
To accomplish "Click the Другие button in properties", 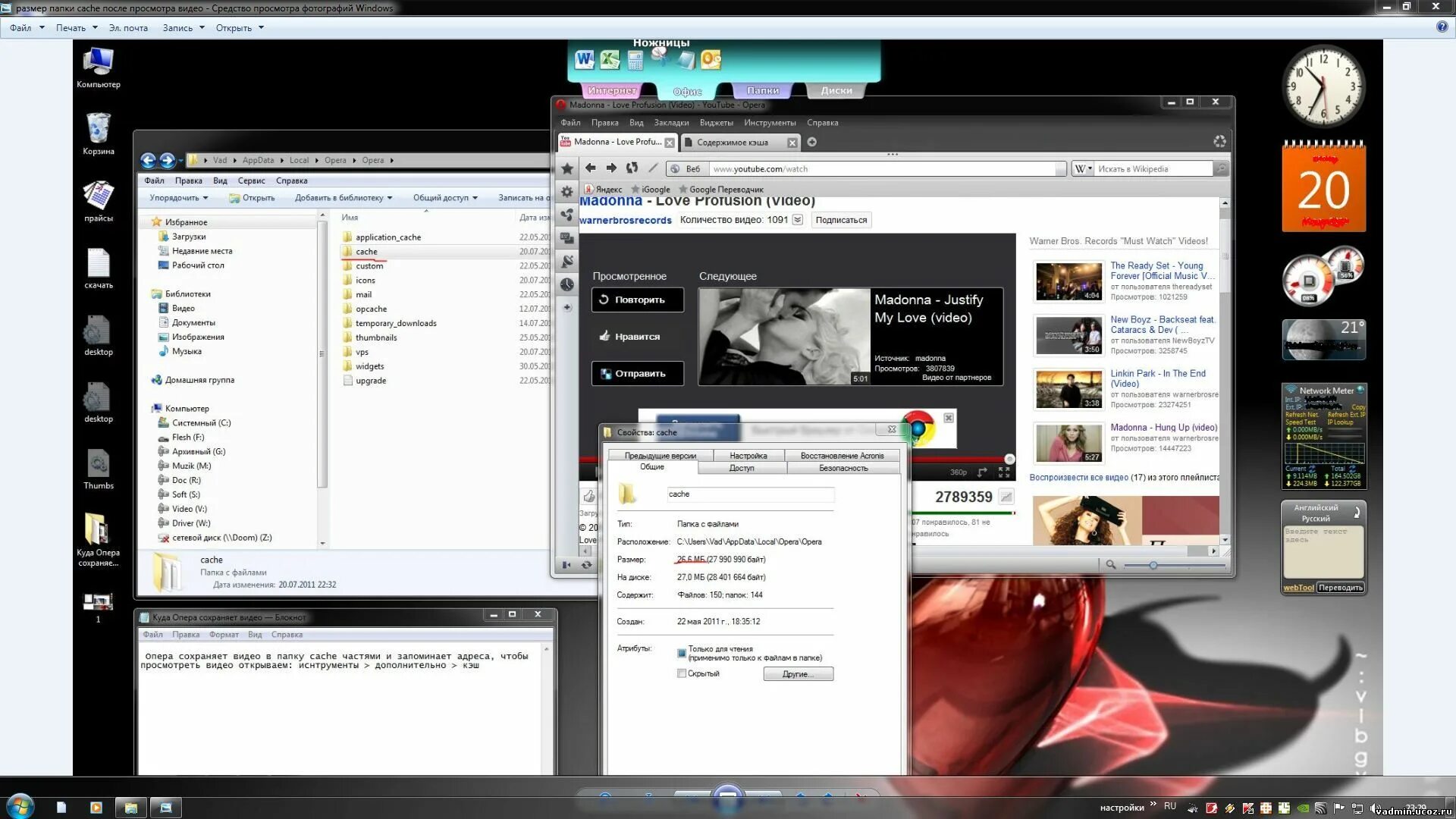I will pyautogui.click(x=798, y=674).
